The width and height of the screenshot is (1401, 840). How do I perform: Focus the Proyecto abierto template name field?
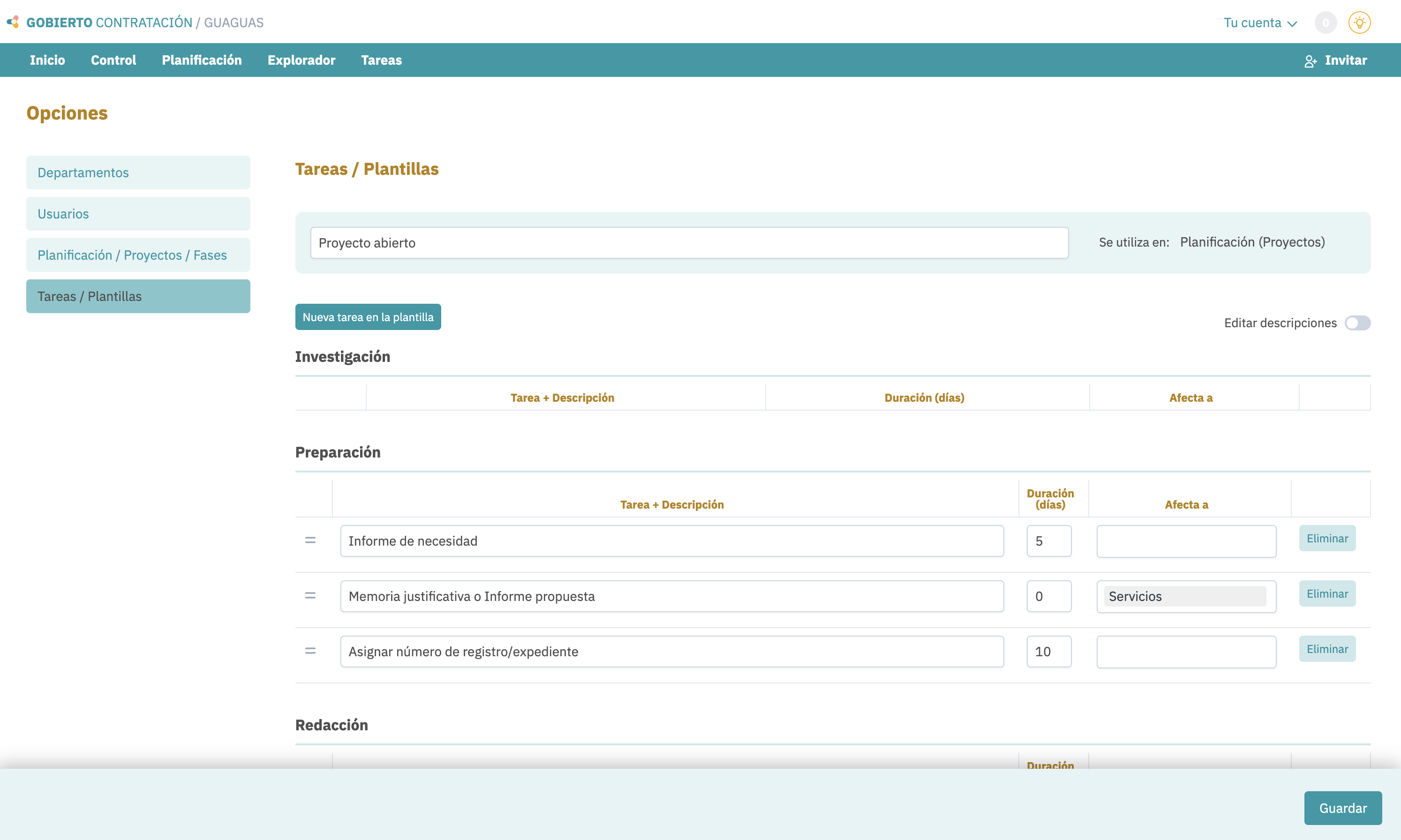pos(689,243)
